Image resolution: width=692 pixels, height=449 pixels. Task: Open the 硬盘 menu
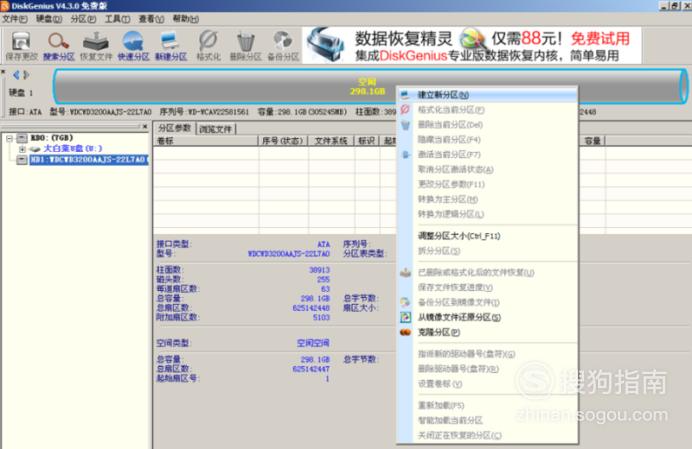coord(49,19)
